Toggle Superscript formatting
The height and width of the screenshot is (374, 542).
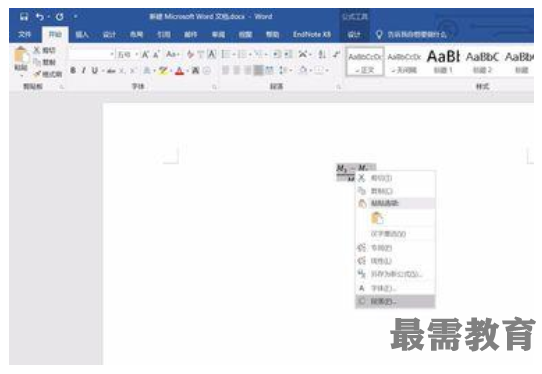[x=132, y=71]
